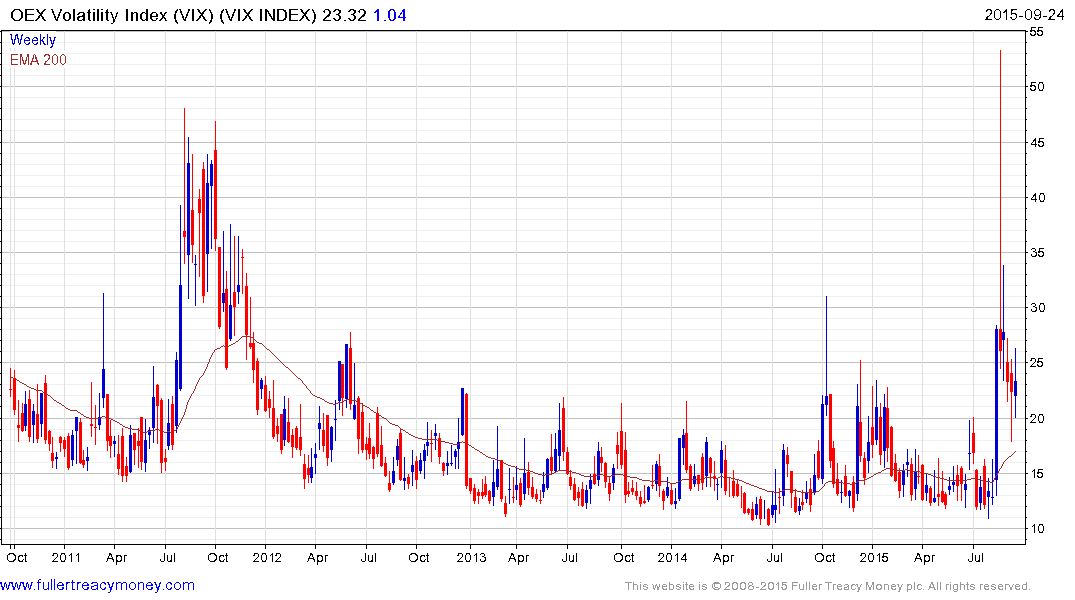Click the copyright notice text
Image resolution: width=1075 pixels, height=600 pixels.
pyautogui.click(x=828, y=586)
